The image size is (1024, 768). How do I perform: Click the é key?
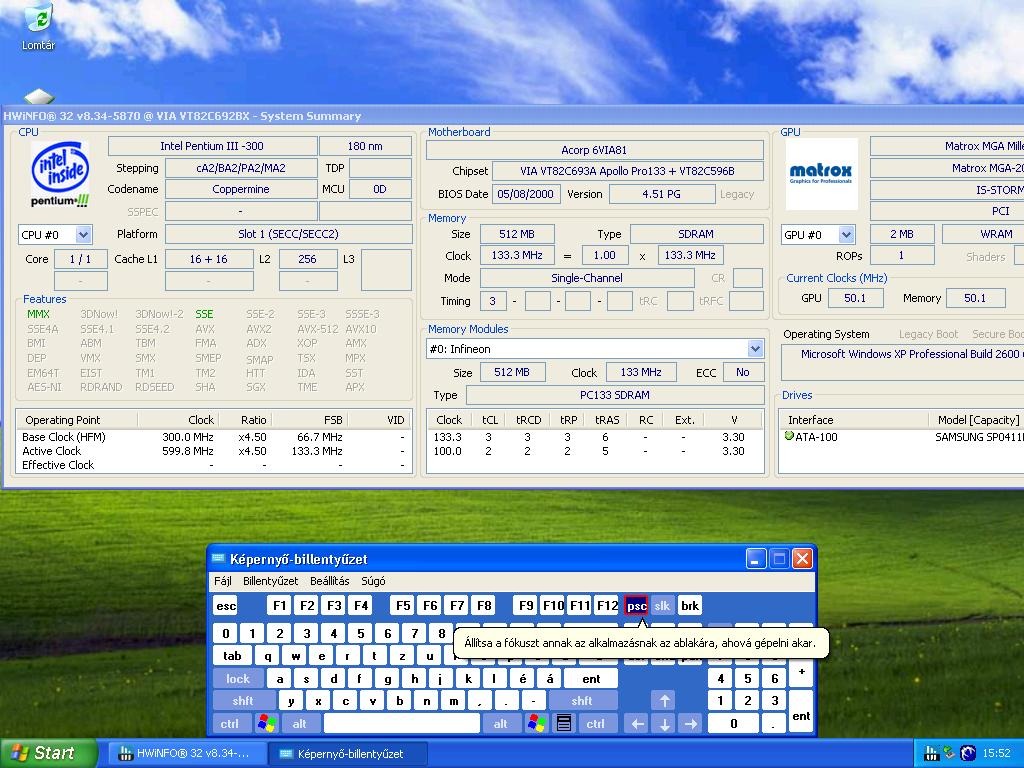click(x=522, y=679)
